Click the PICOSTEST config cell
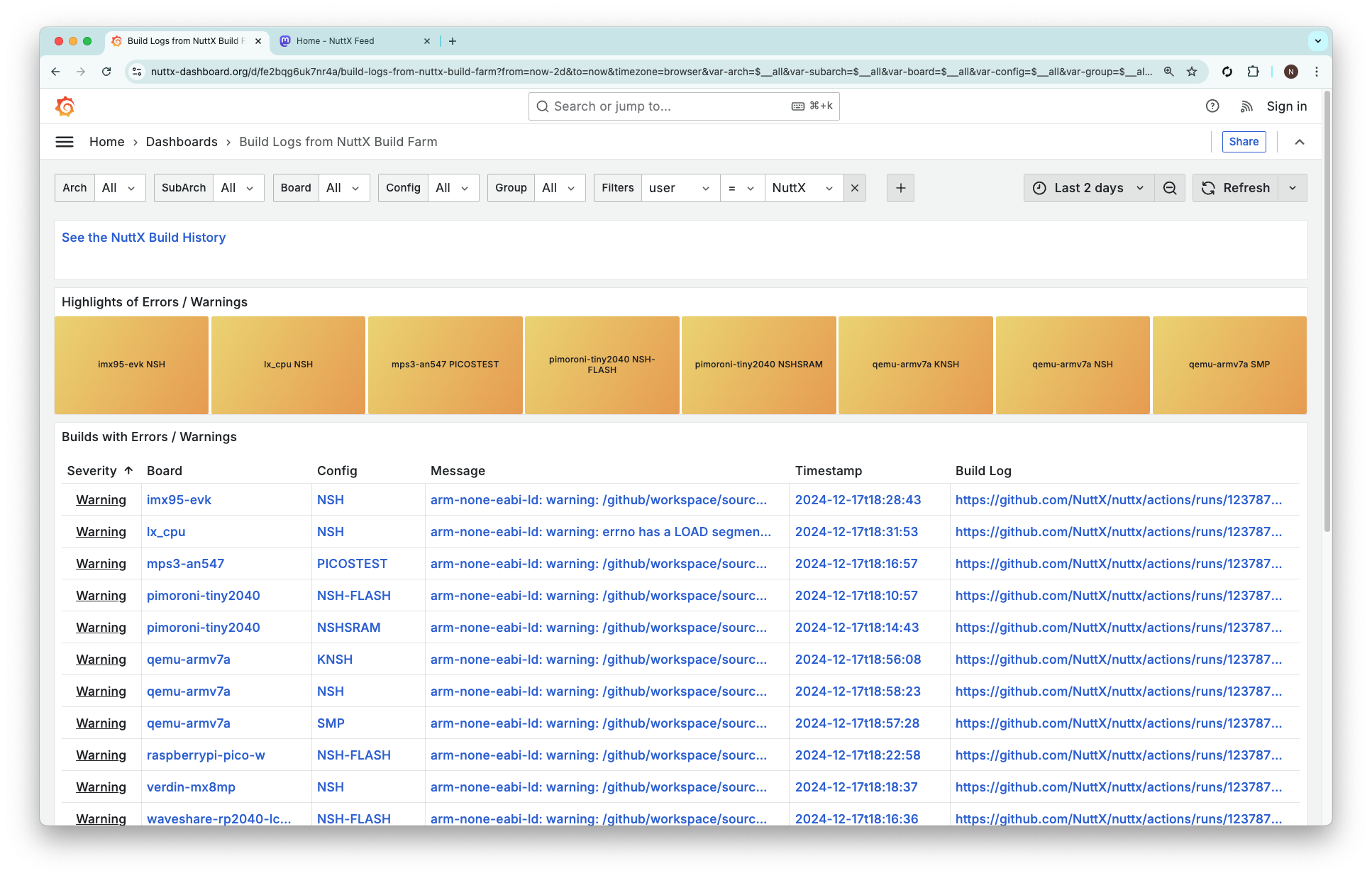This screenshot has height=878, width=1372. tap(352, 564)
